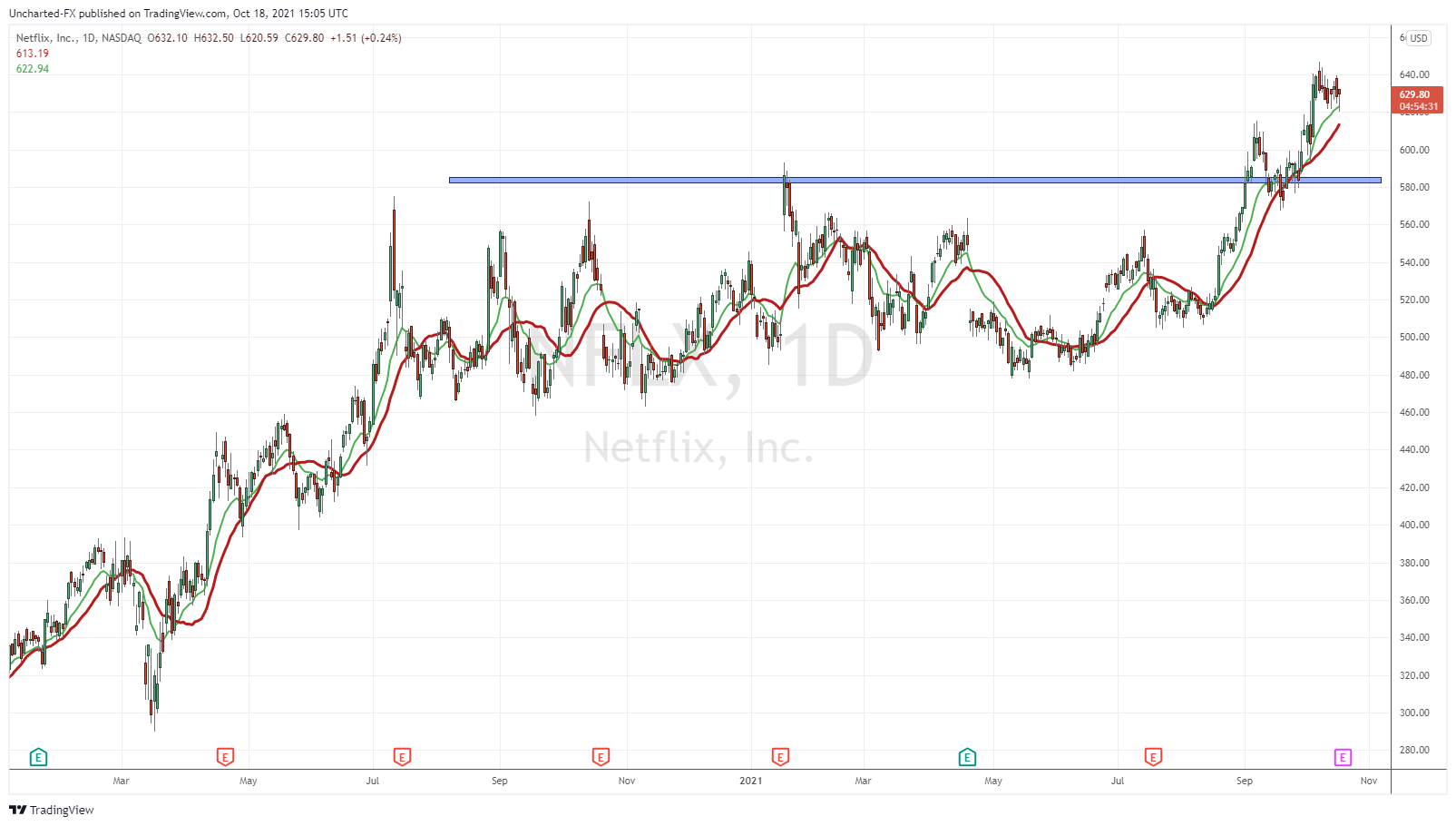Click the 400.00 price axis label

[1414, 525]
